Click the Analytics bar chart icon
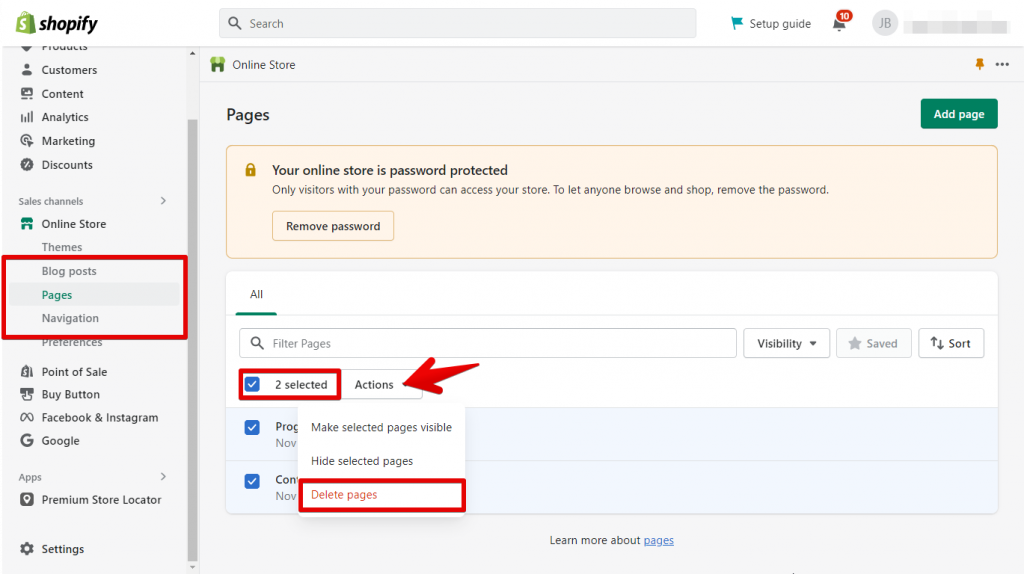Image resolution: width=1024 pixels, height=574 pixels. pyautogui.click(x=27, y=117)
